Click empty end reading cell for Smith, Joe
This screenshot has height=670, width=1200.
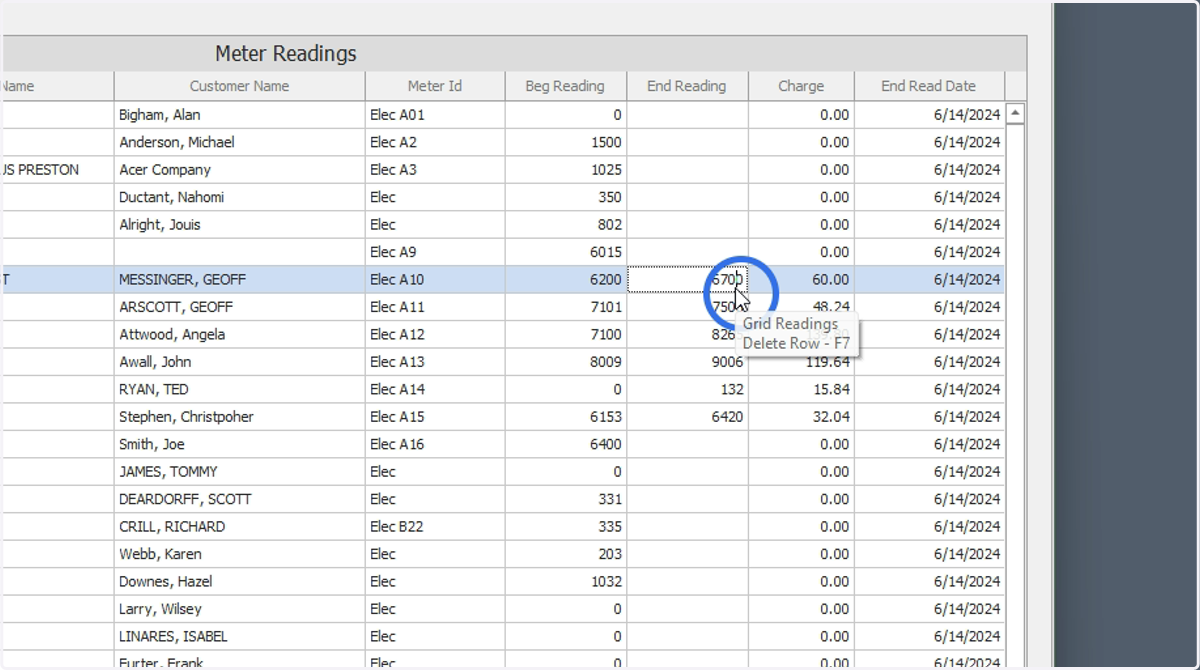688,445
